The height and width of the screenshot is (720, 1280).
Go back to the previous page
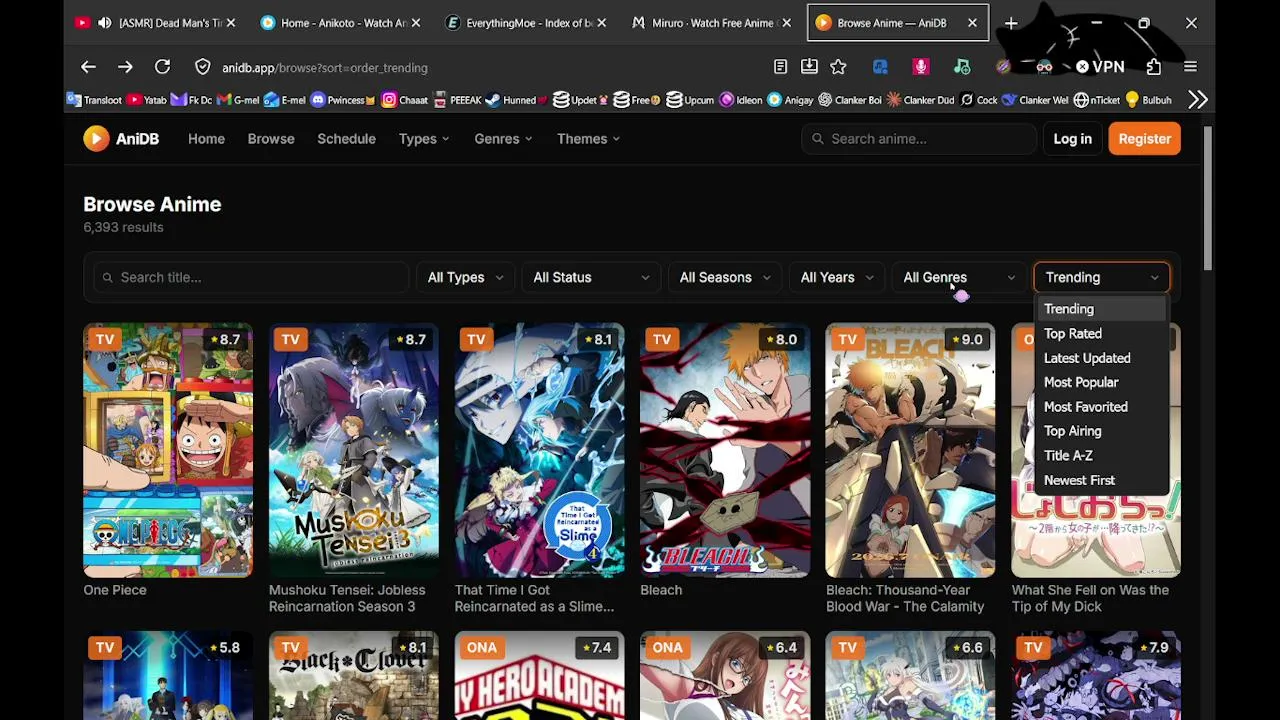[x=88, y=67]
